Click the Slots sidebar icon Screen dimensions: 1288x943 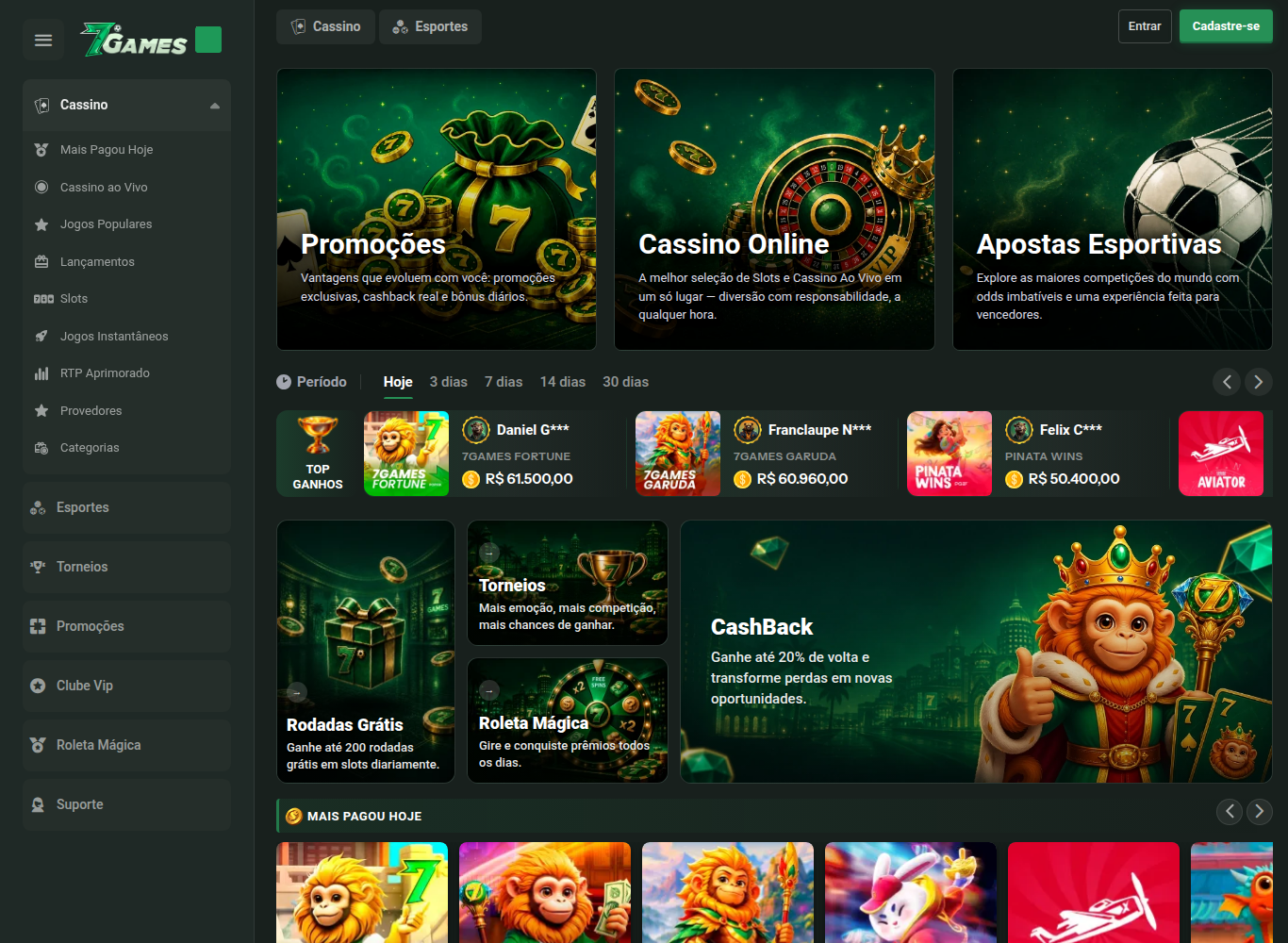pos(43,299)
